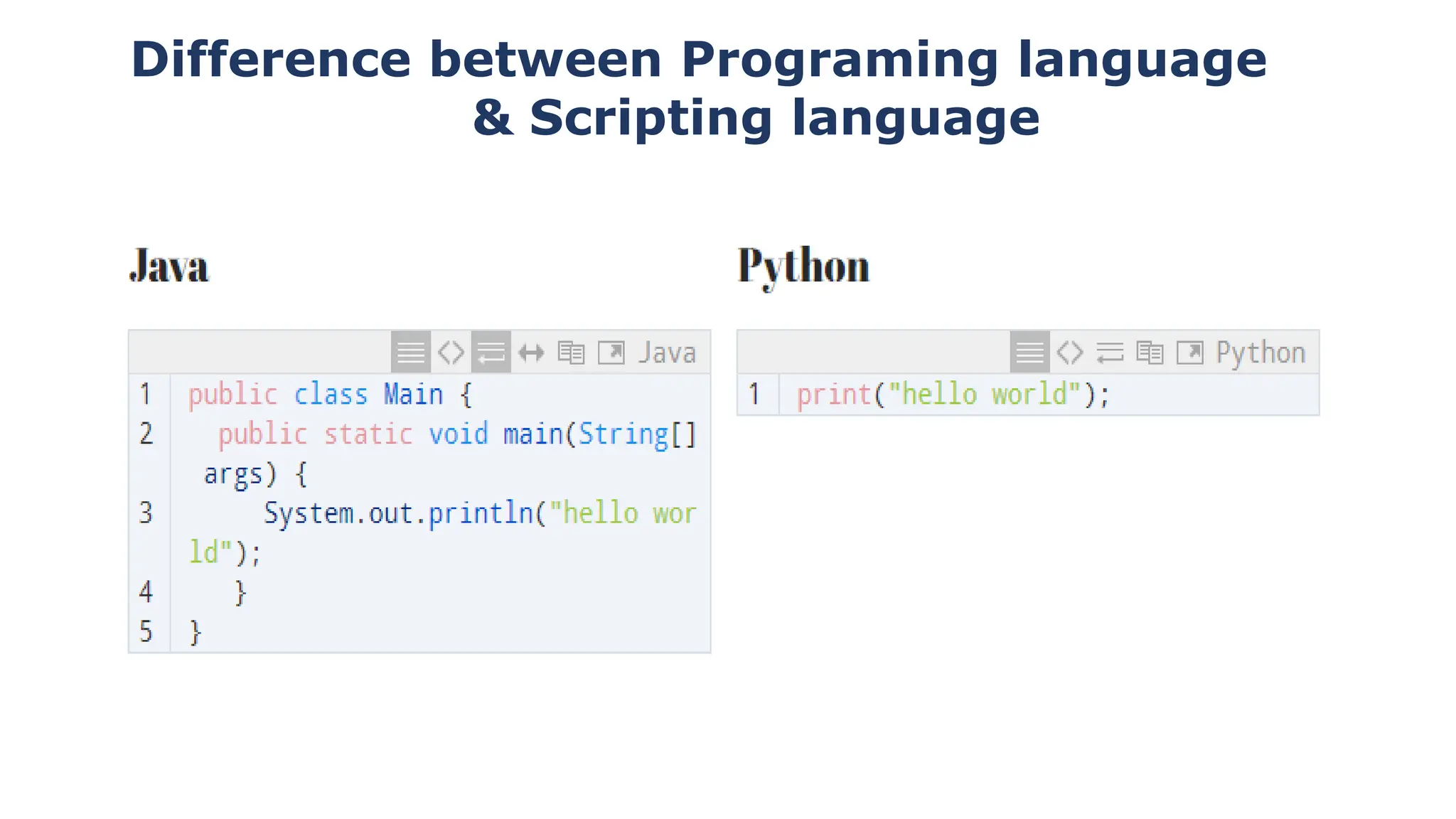Click the slide title text

tap(699, 88)
